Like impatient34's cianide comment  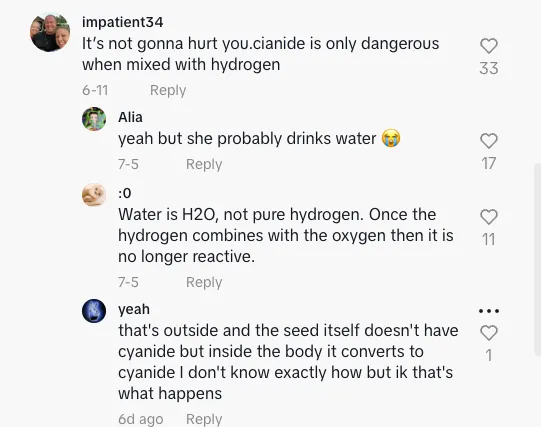489,46
